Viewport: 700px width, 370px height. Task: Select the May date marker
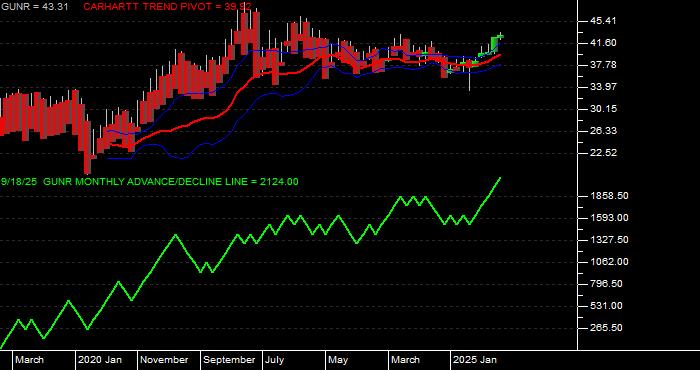338,360
